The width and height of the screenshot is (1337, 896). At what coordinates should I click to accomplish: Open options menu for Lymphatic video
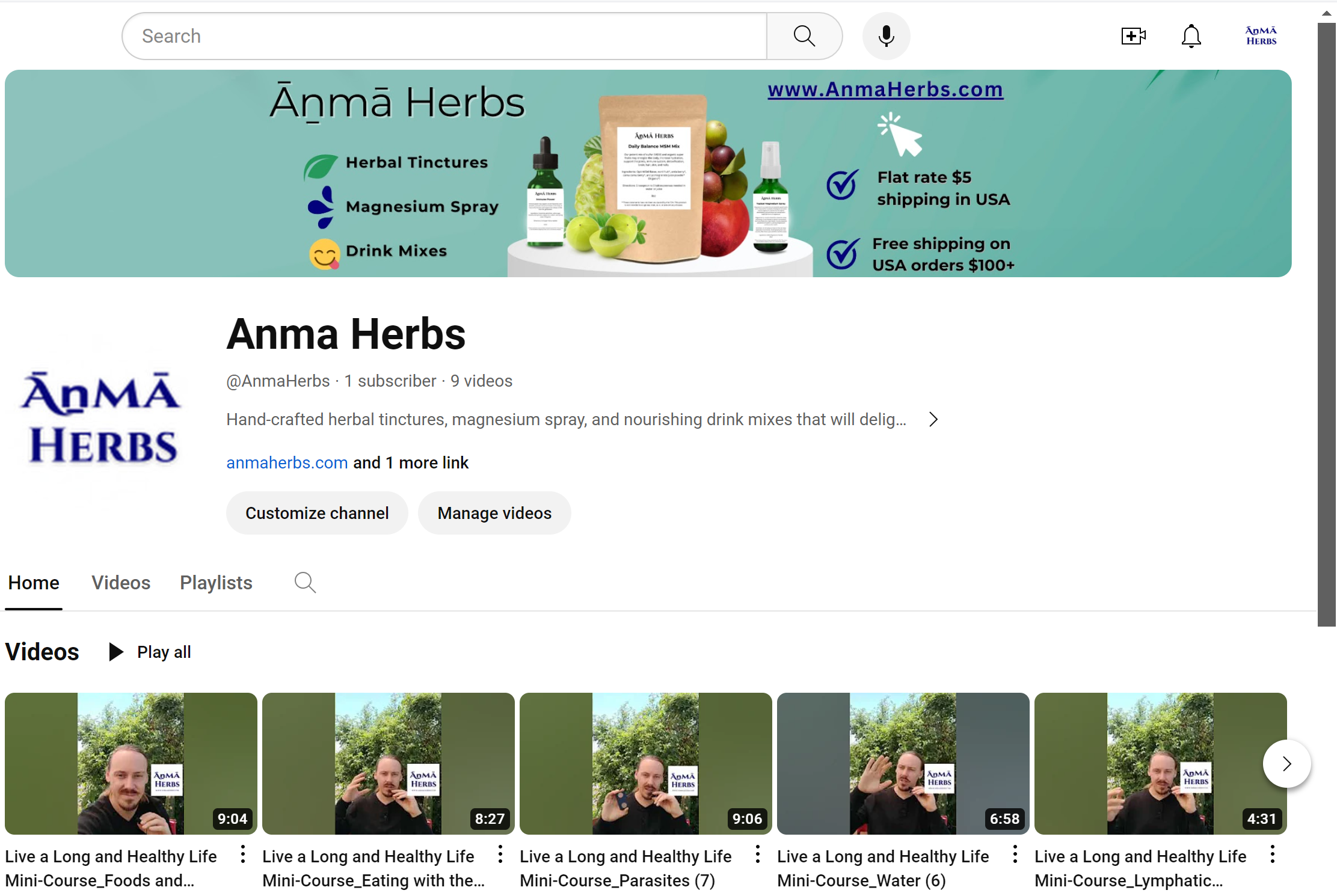click(1272, 855)
